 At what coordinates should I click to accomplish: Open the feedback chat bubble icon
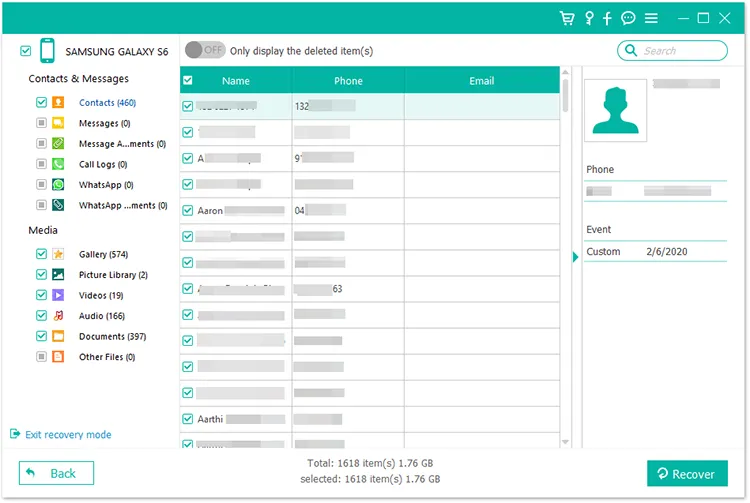(628, 18)
